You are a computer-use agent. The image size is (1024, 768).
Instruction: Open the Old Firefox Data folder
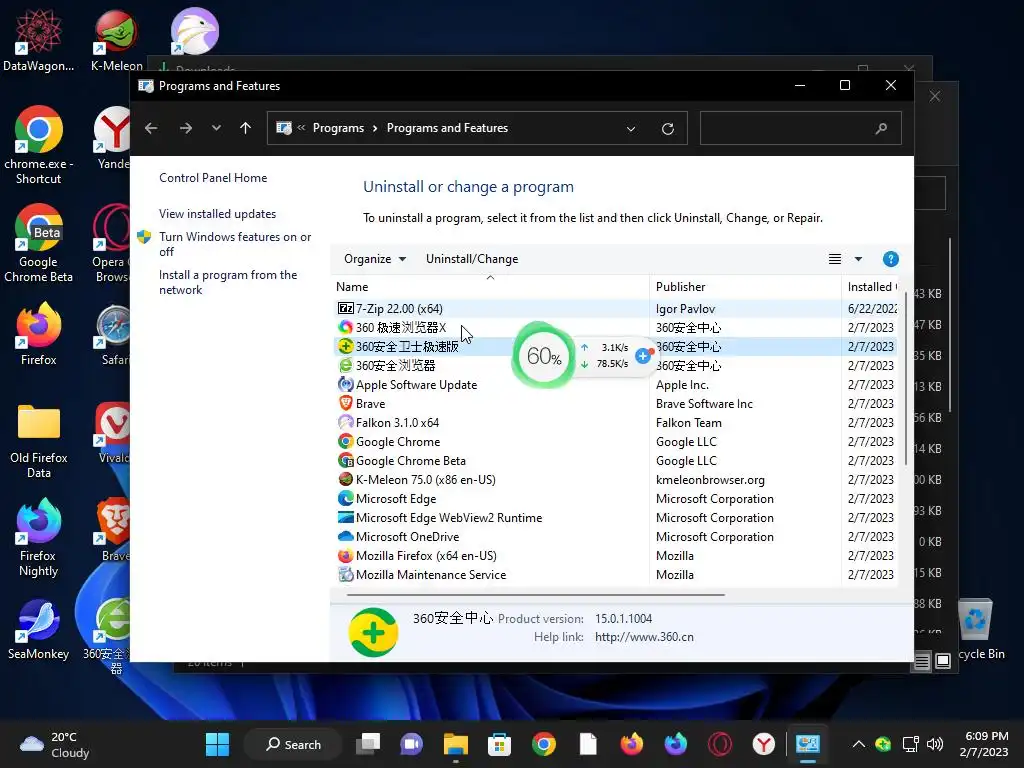pyautogui.click(x=39, y=441)
